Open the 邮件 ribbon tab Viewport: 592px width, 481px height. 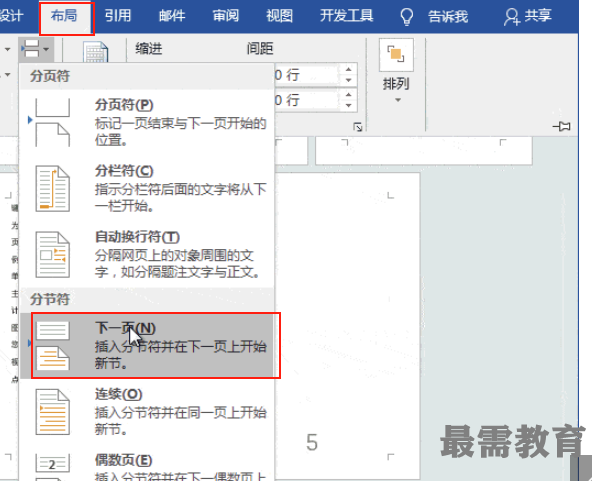click(172, 16)
